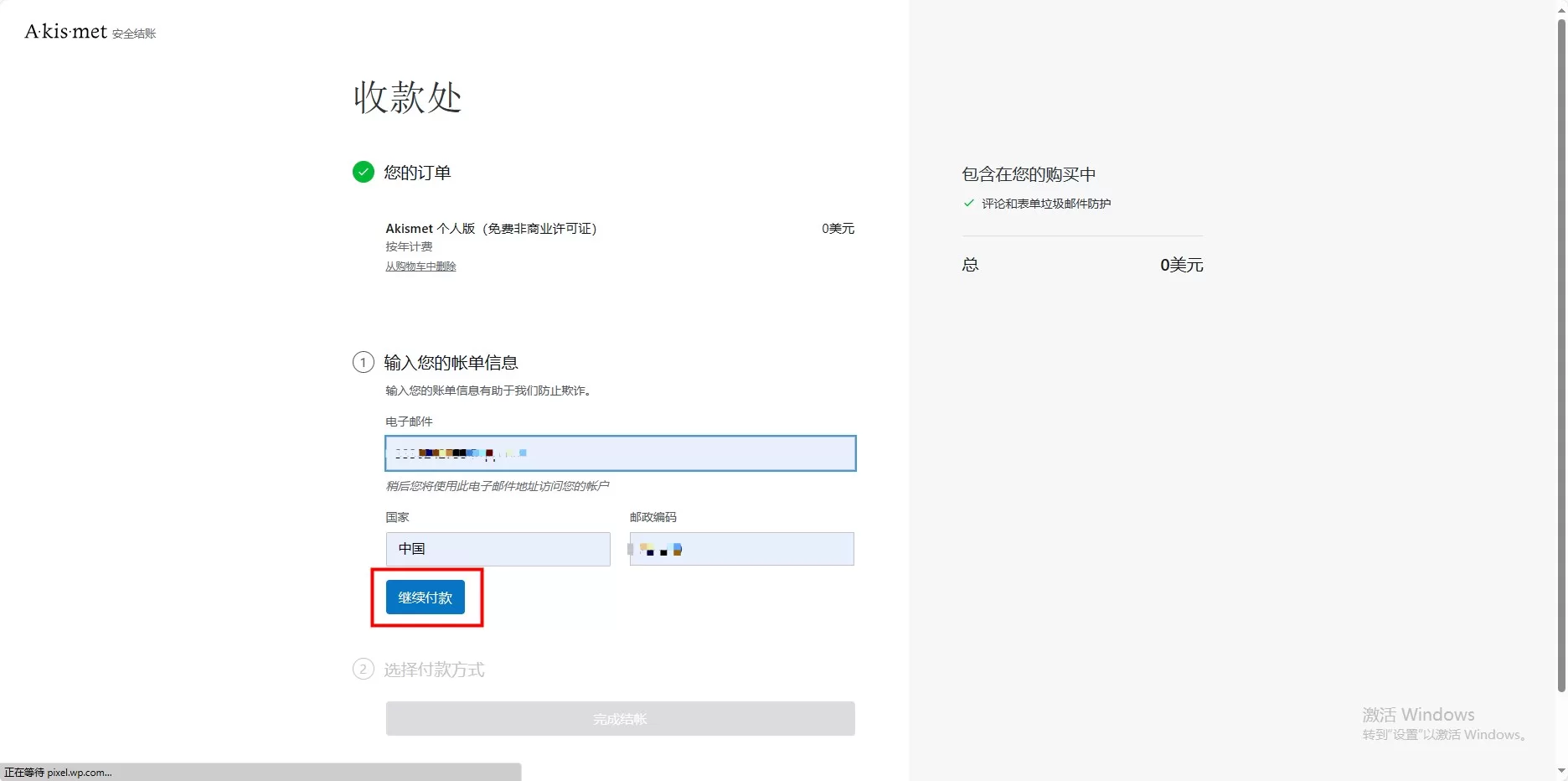Click the step 2 circle icon
The width and height of the screenshot is (1568, 781).
tap(363, 669)
